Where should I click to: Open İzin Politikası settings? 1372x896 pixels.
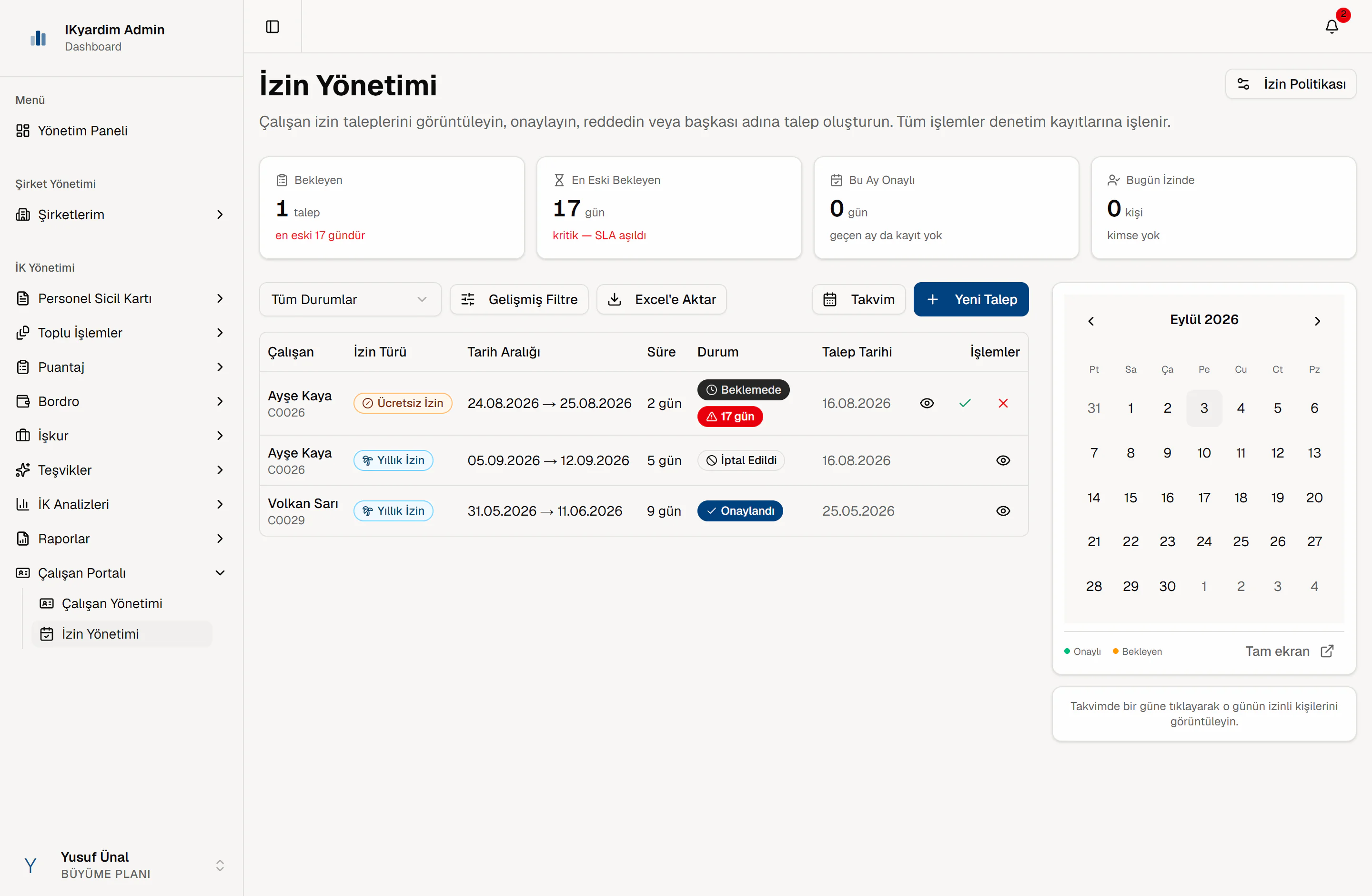(1291, 84)
